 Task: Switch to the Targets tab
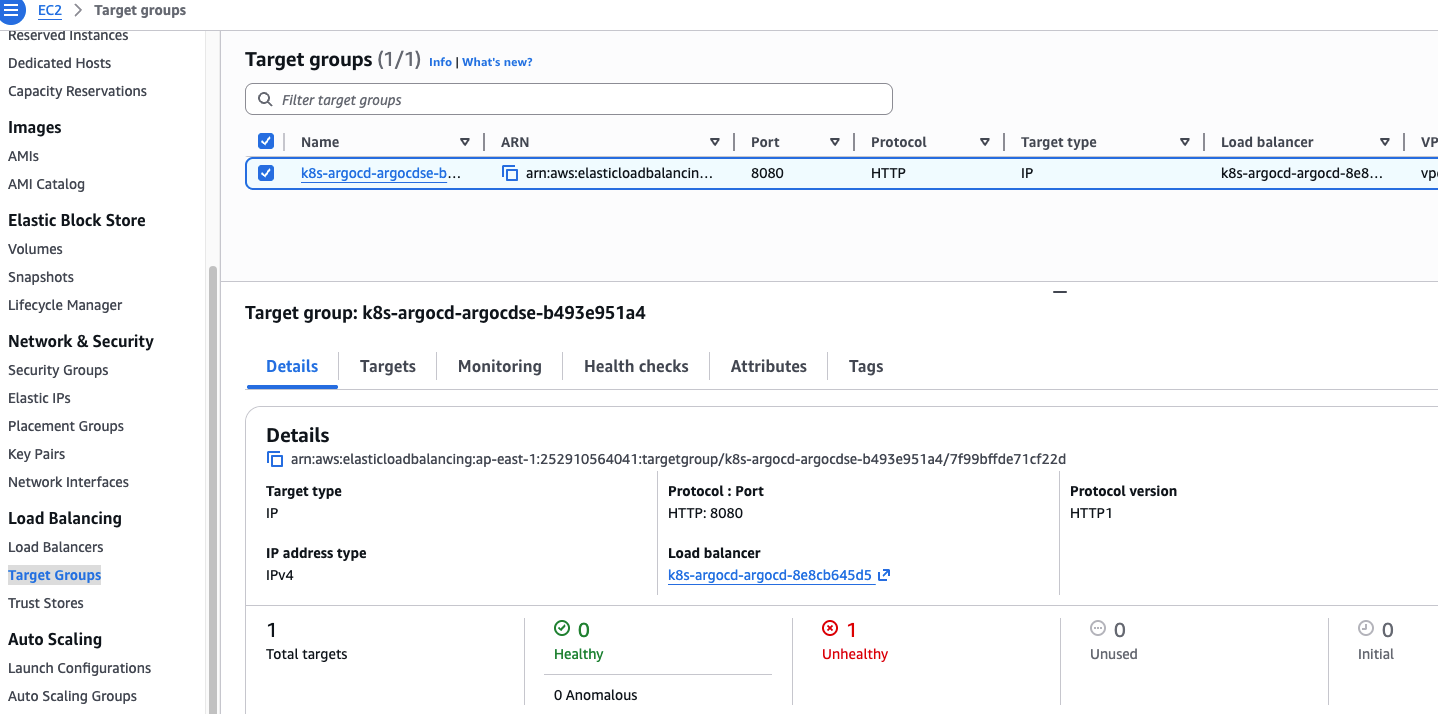click(387, 366)
